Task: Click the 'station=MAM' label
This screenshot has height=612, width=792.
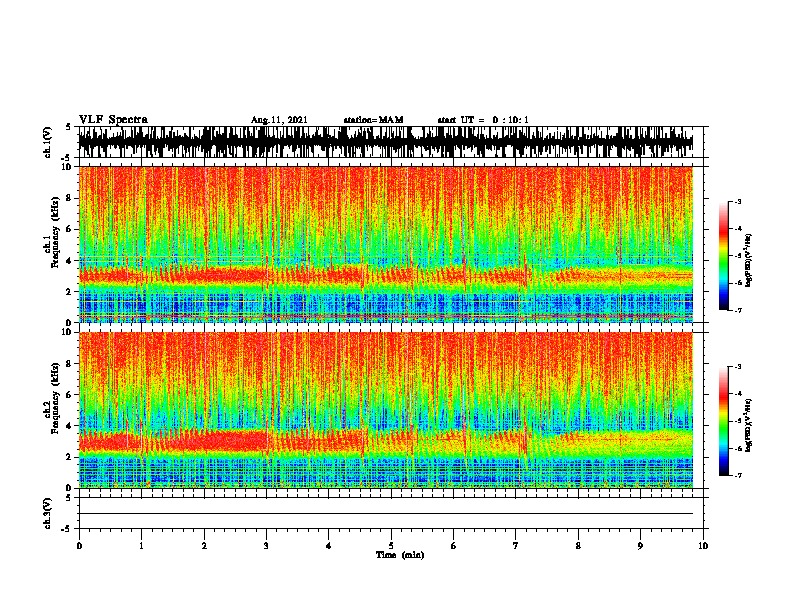Action: click(373, 120)
